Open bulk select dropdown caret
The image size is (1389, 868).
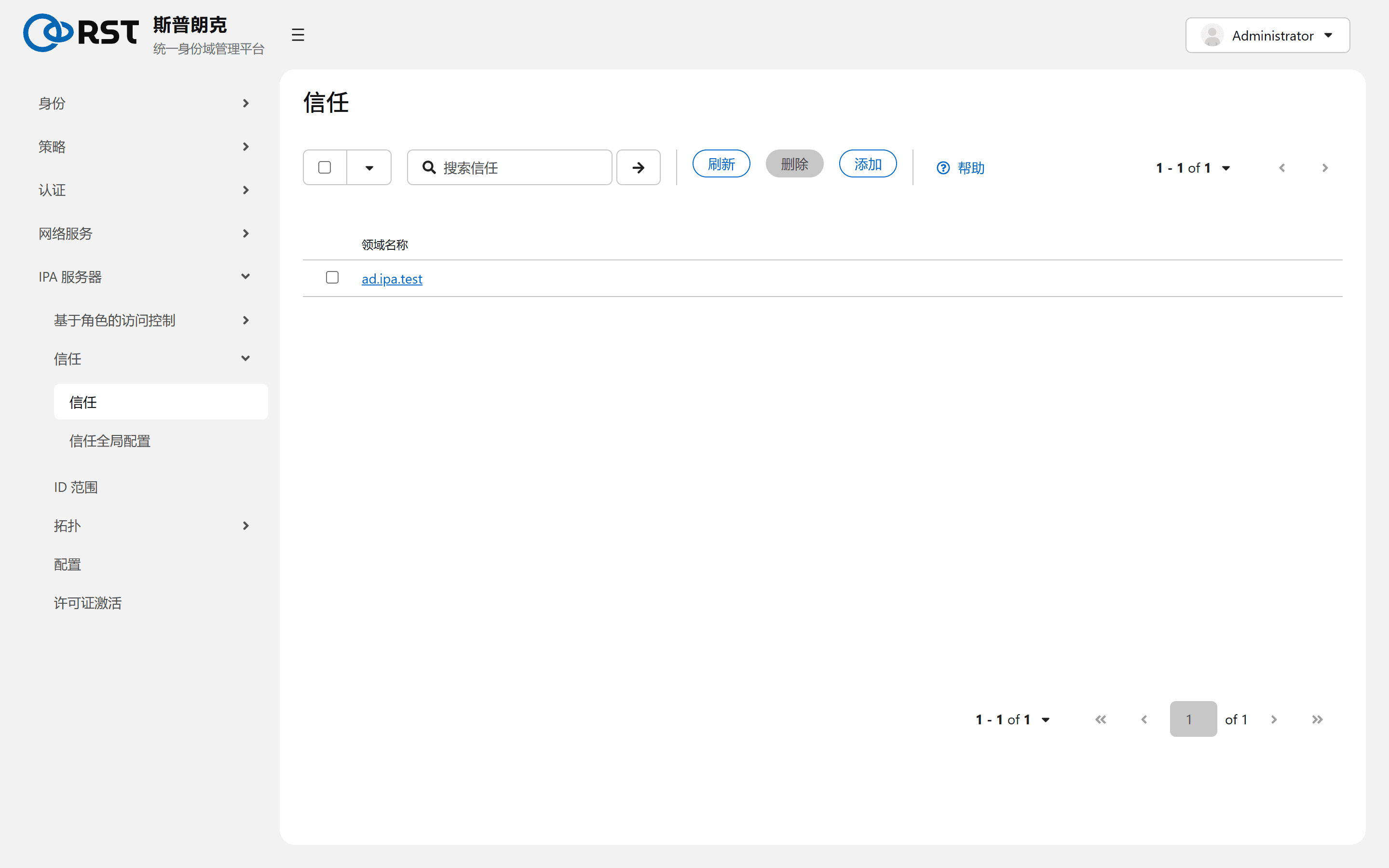pyautogui.click(x=369, y=168)
